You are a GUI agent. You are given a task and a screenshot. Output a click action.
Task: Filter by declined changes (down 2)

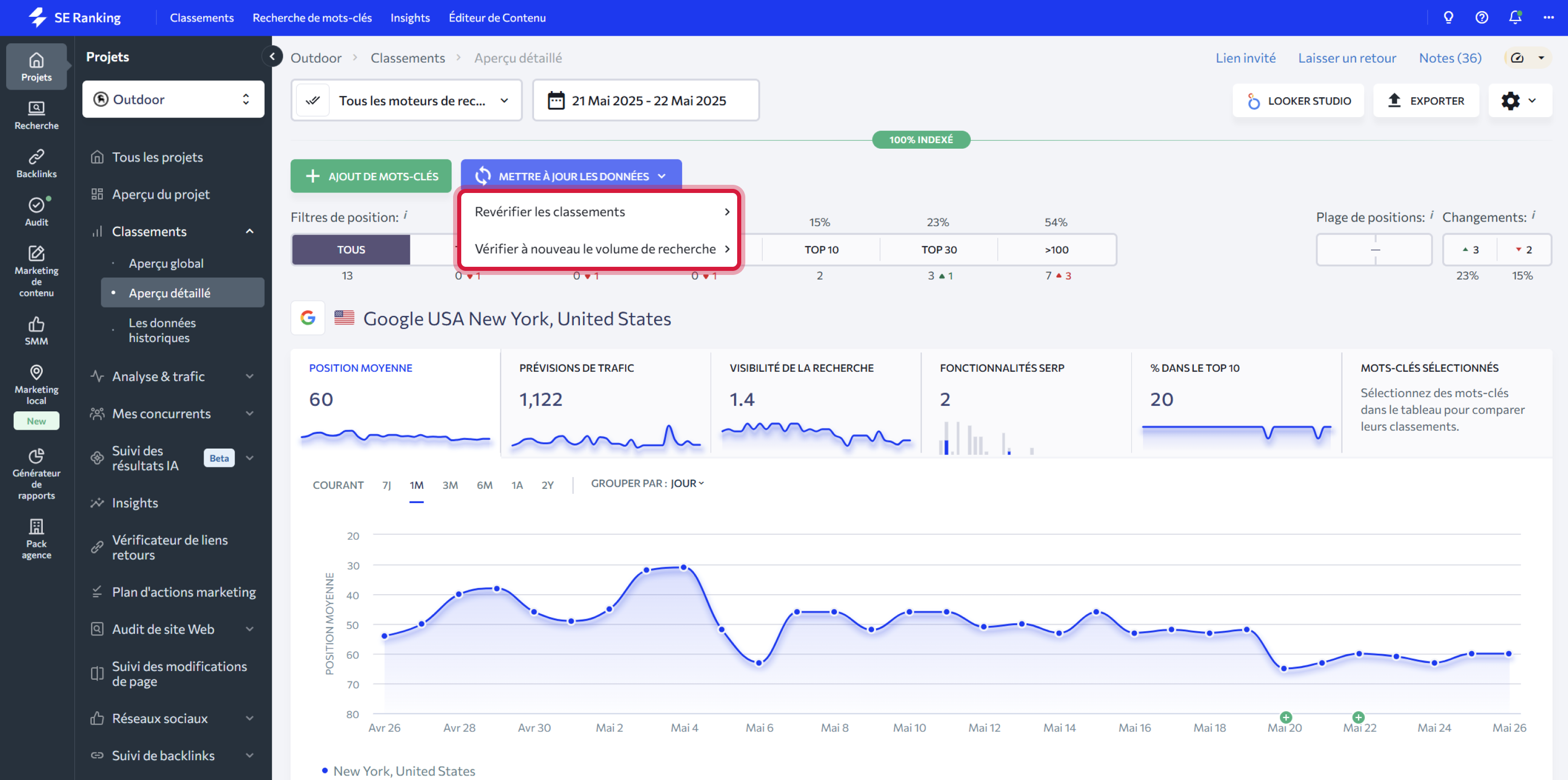click(1524, 249)
